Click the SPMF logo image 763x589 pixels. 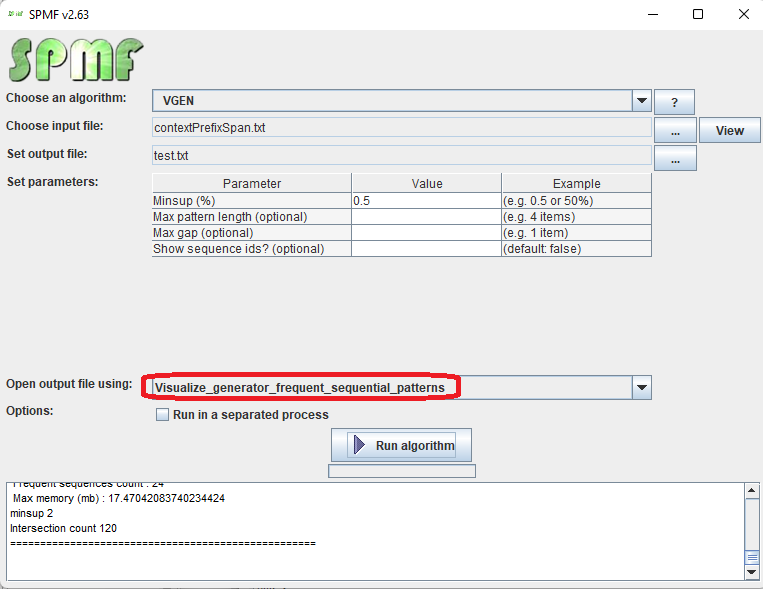[x=75, y=60]
